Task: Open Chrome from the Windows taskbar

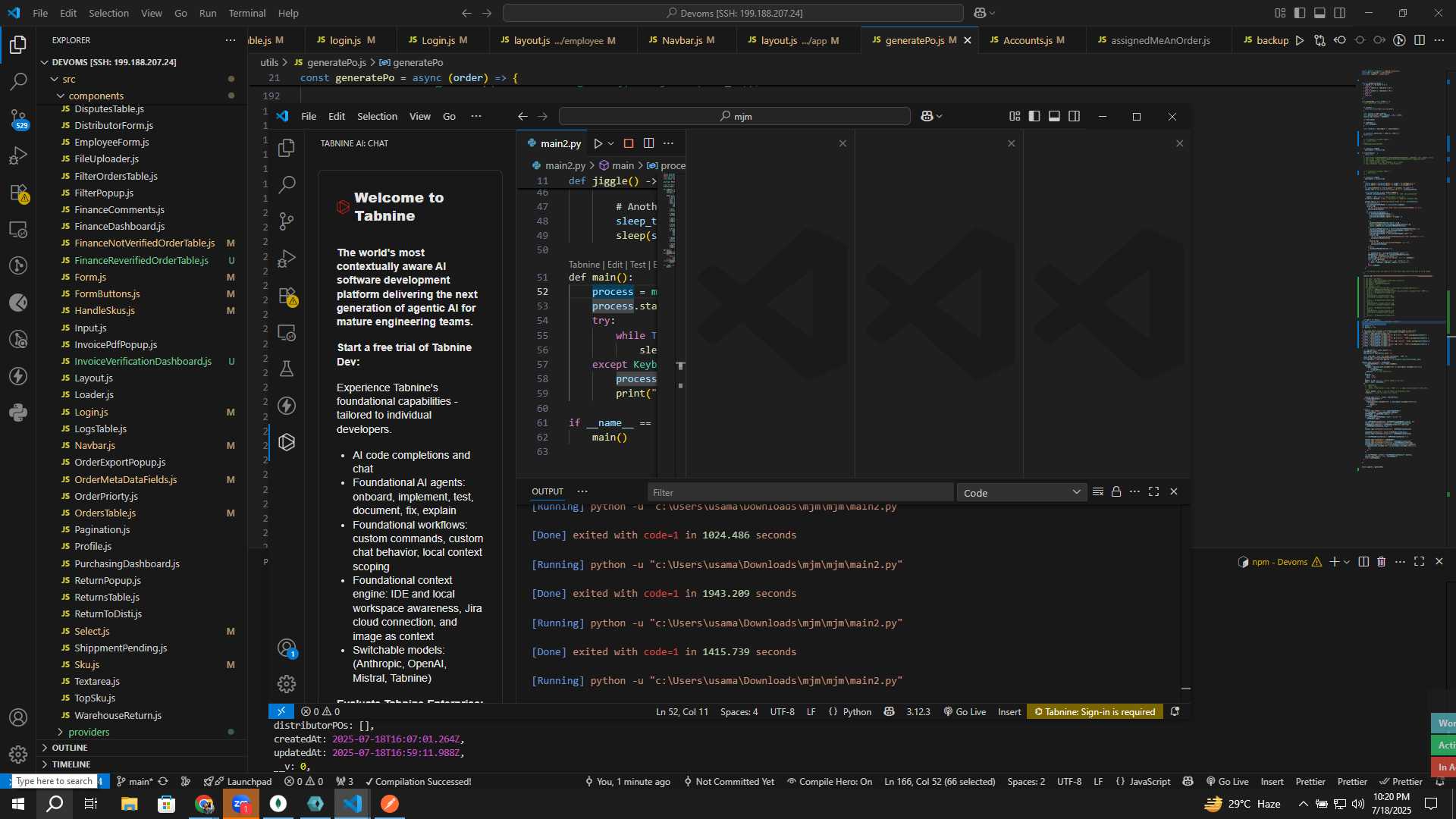Action: coord(204,804)
